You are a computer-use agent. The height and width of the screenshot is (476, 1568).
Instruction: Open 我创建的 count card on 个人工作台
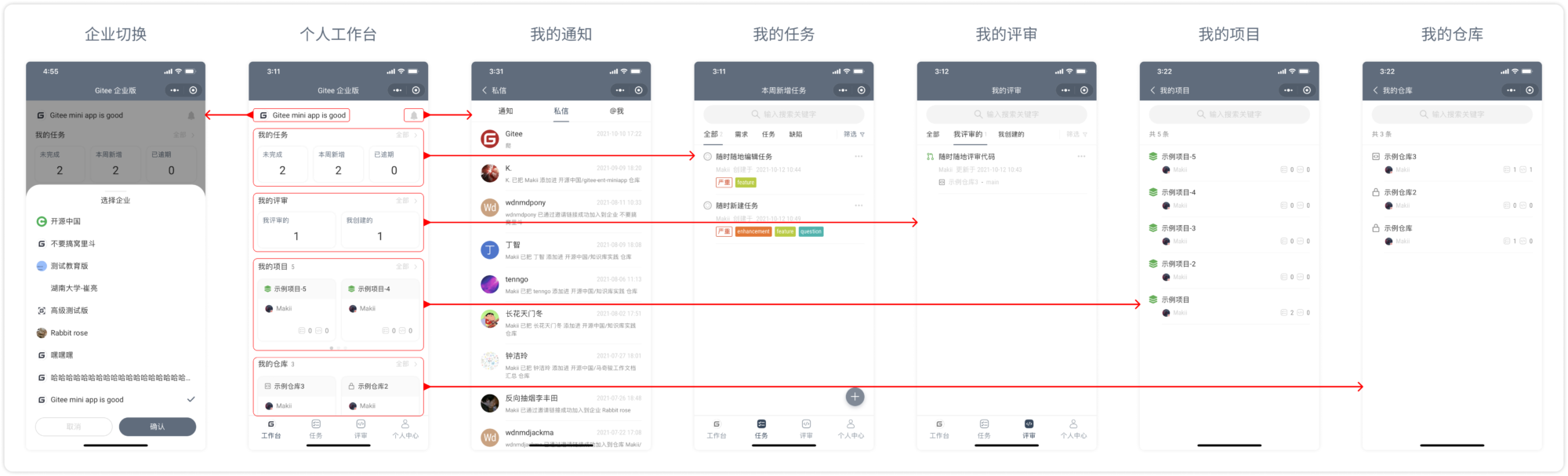pyautogui.click(x=380, y=230)
